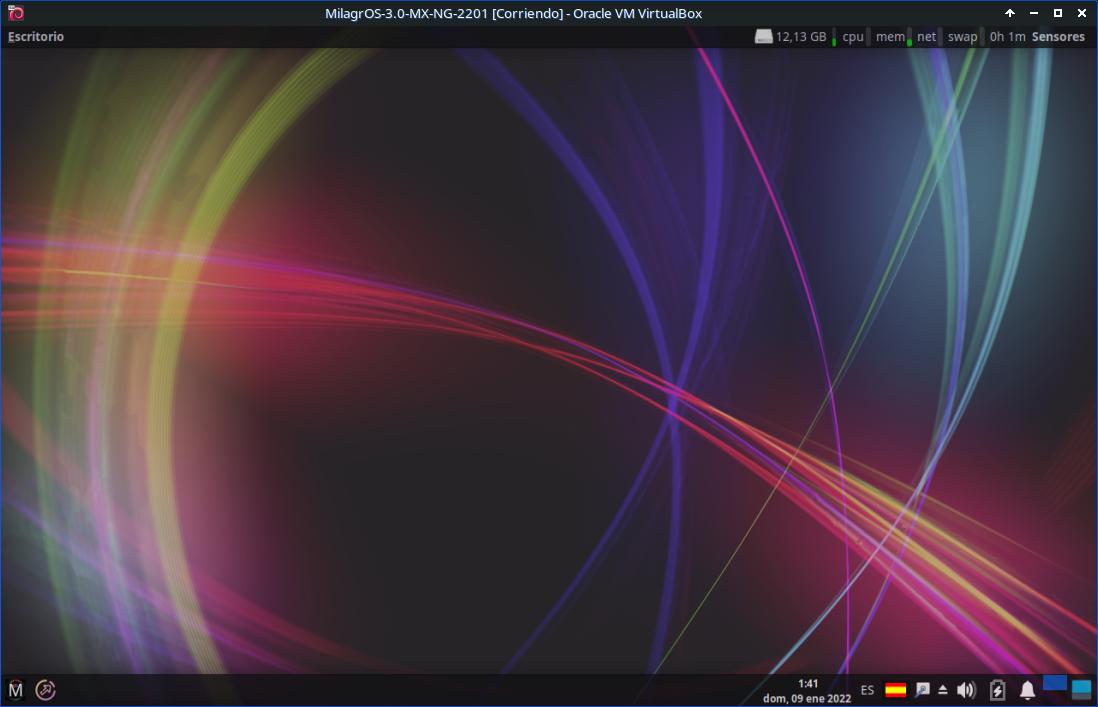The height and width of the screenshot is (707, 1098).
Task: Click the Sensores label in top panel
Action: pyautogui.click(x=1058, y=37)
